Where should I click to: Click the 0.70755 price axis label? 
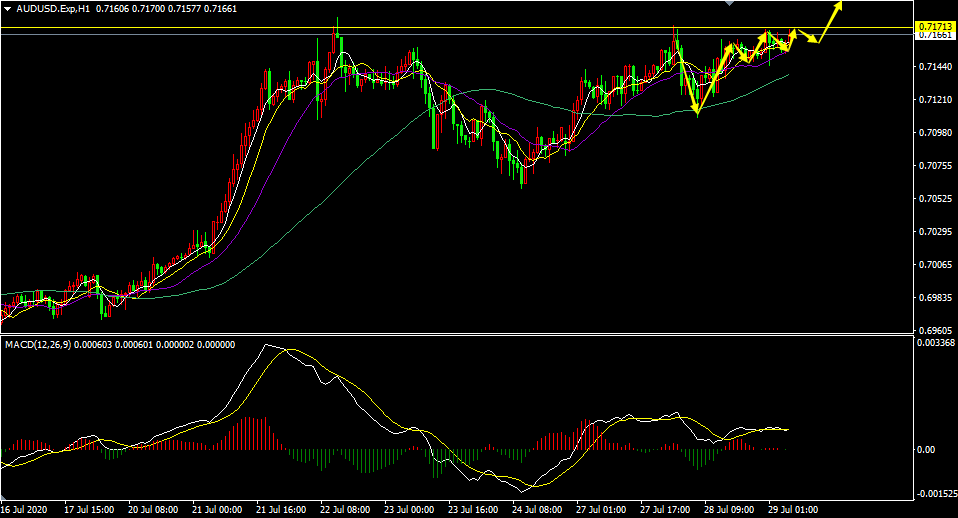pos(935,166)
